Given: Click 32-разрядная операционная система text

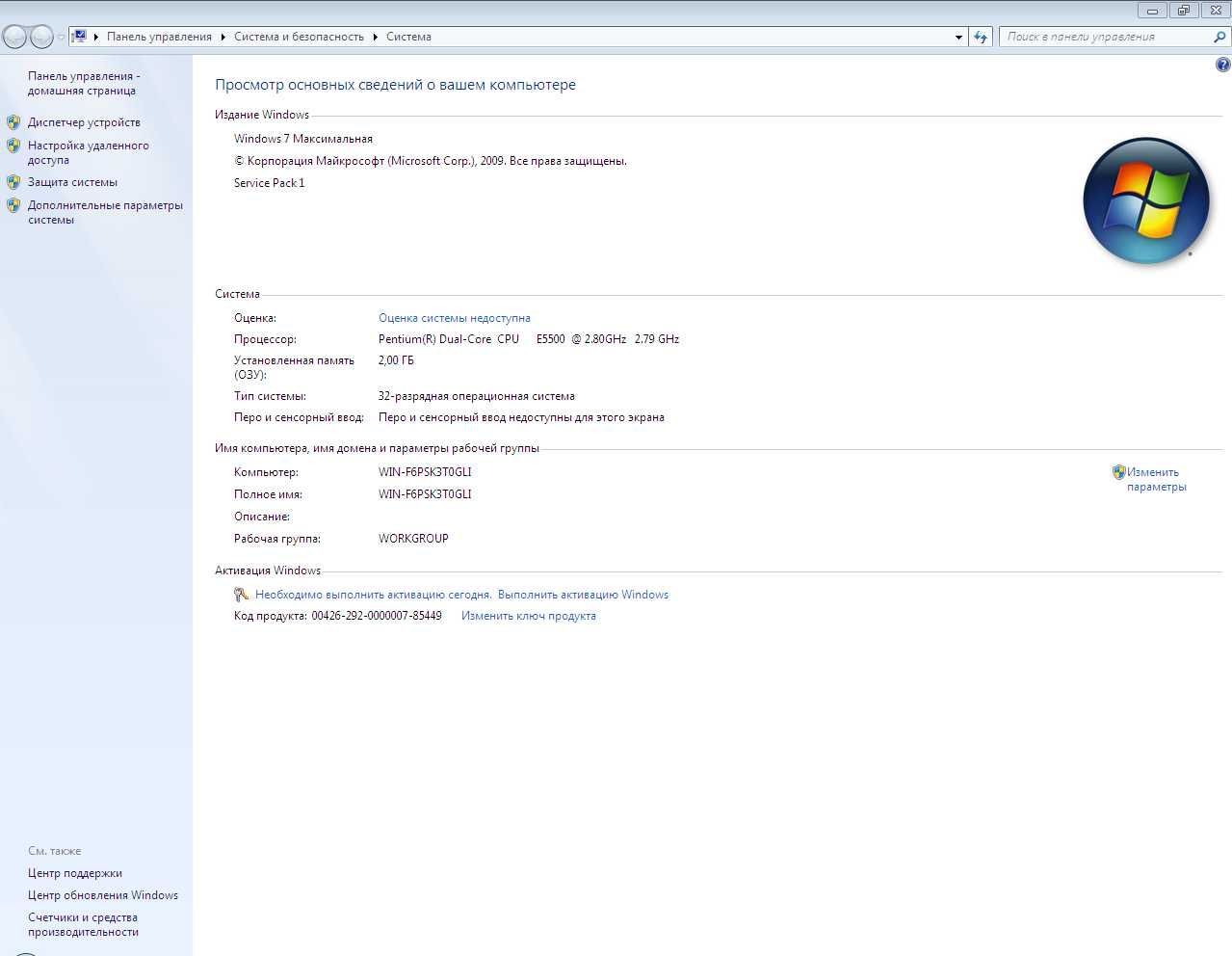Looking at the screenshot, I should click(x=477, y=396).
